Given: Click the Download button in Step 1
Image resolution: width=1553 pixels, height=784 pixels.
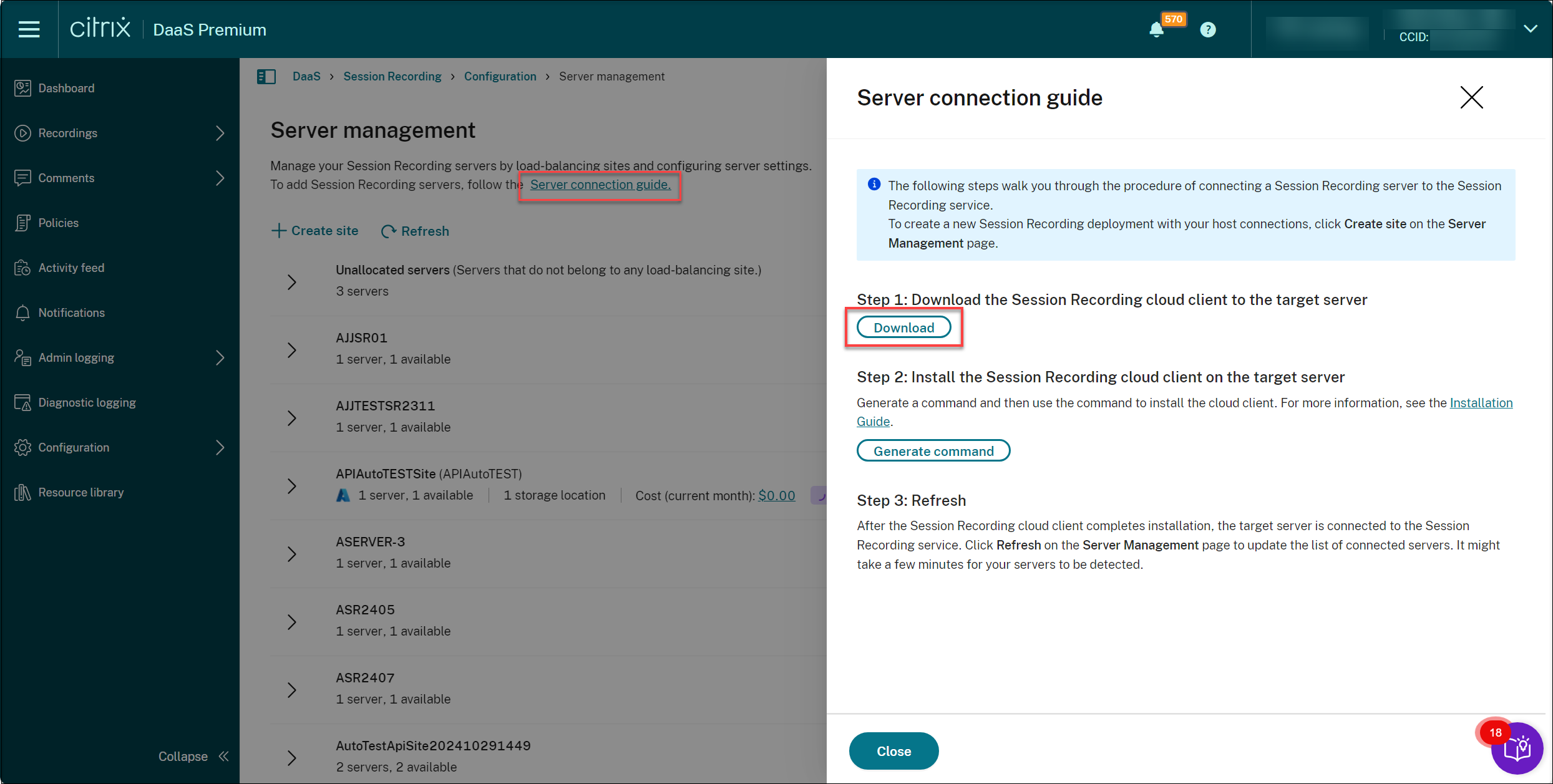Looking at the screenshot, I should 903,327.
